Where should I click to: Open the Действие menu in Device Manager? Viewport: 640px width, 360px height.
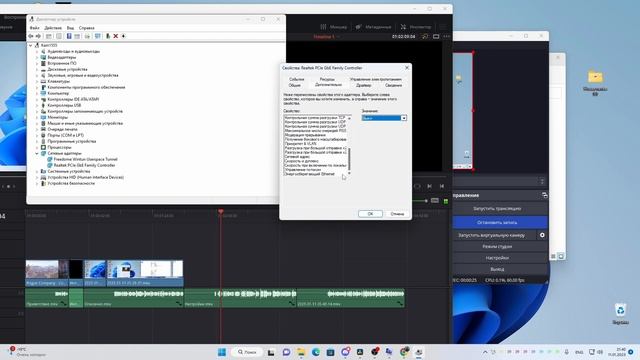tap(53, 28)
